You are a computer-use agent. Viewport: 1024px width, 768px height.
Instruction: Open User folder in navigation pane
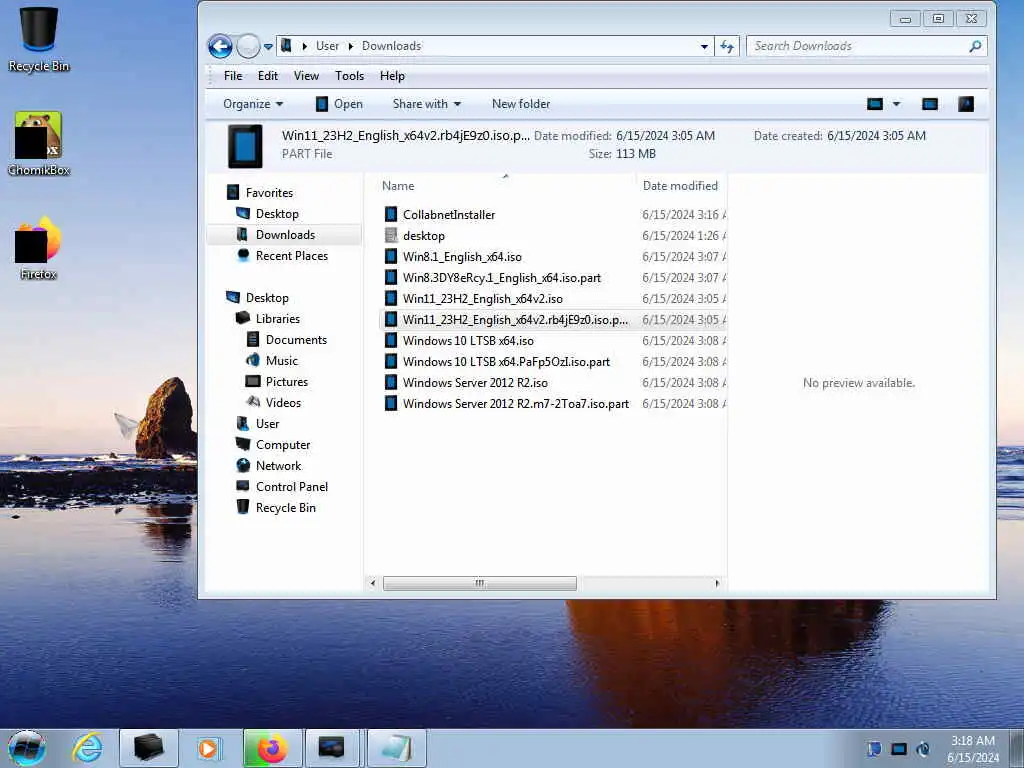pos(266,424)
